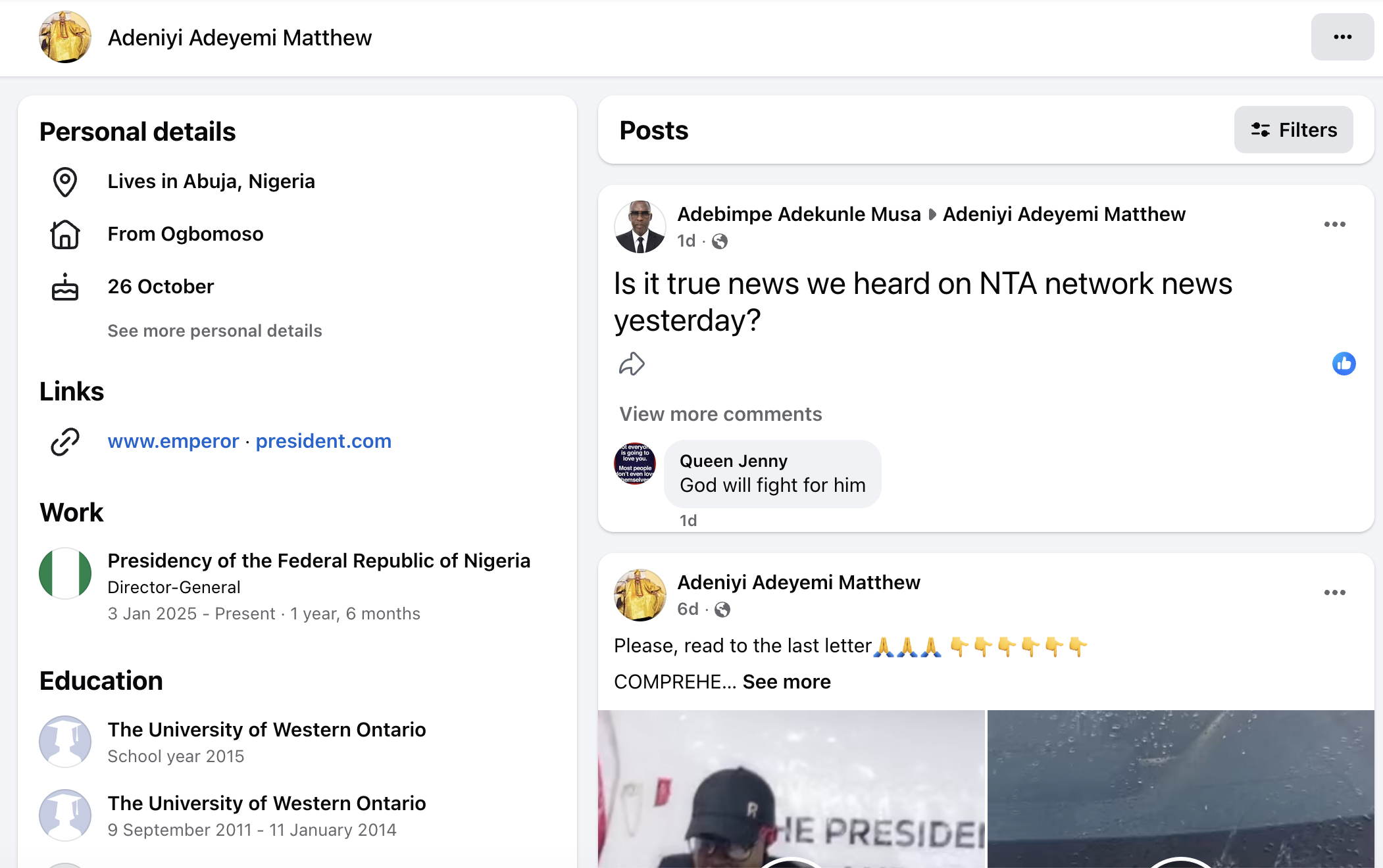Click the left post photo with black cap
The width and height of the screenshot is (1383, 868).
[791, 789]
